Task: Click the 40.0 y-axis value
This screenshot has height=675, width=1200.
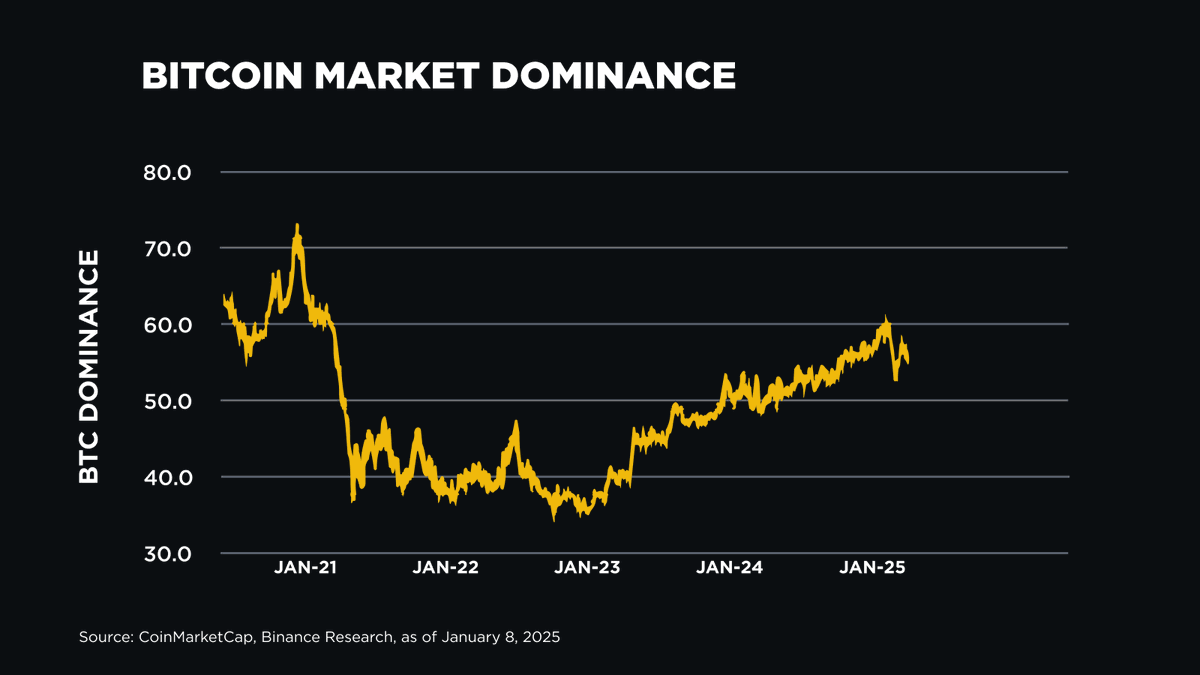Action: point(167,477)
